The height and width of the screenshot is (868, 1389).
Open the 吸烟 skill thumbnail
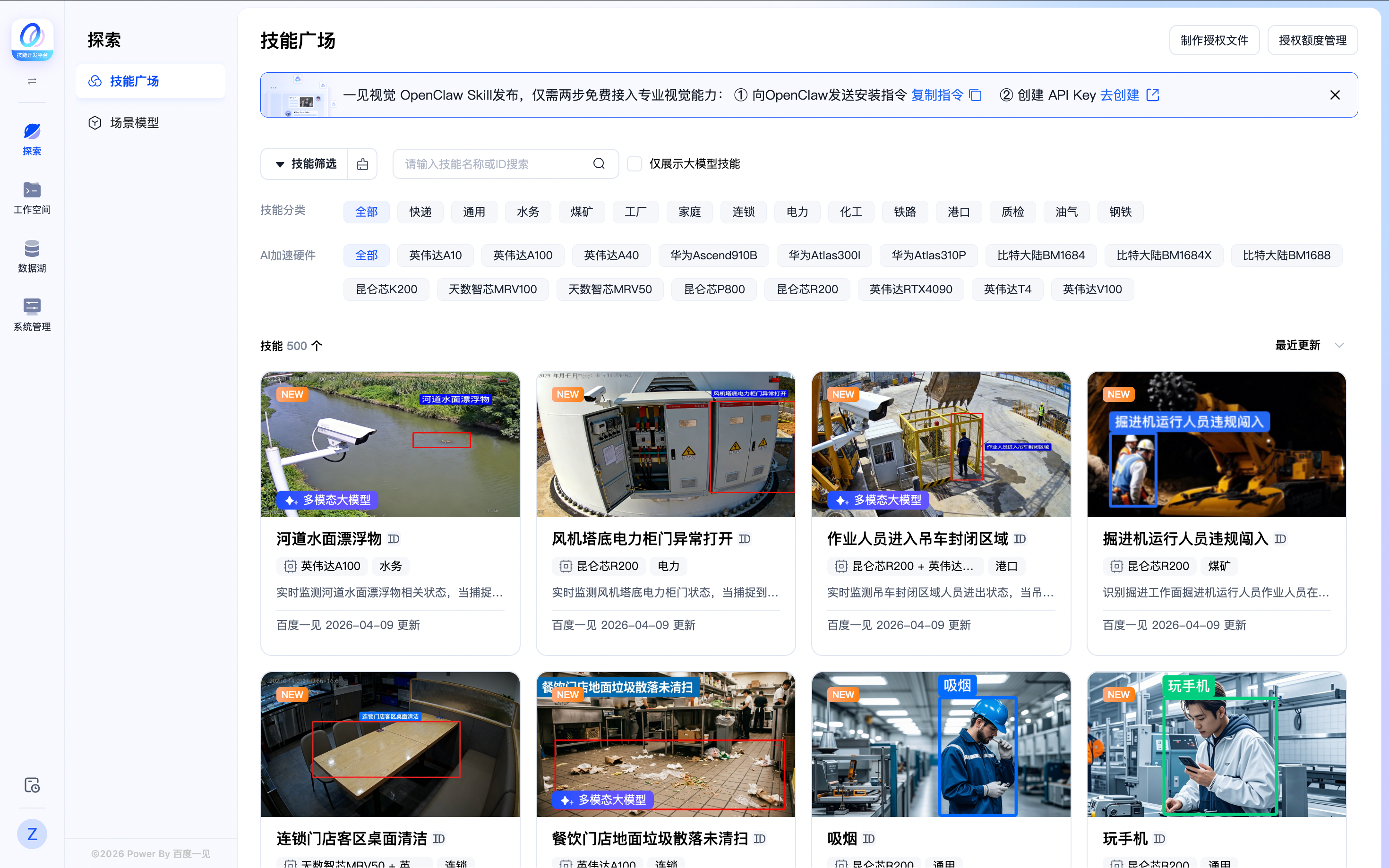click(941, 745)
